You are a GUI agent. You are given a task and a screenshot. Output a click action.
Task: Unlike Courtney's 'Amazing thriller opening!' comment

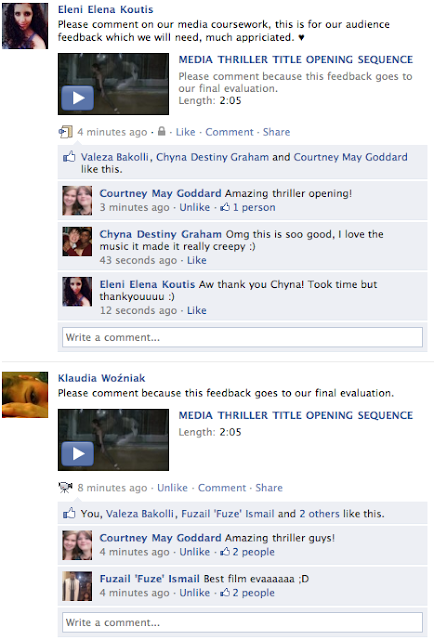coord(195,207)
